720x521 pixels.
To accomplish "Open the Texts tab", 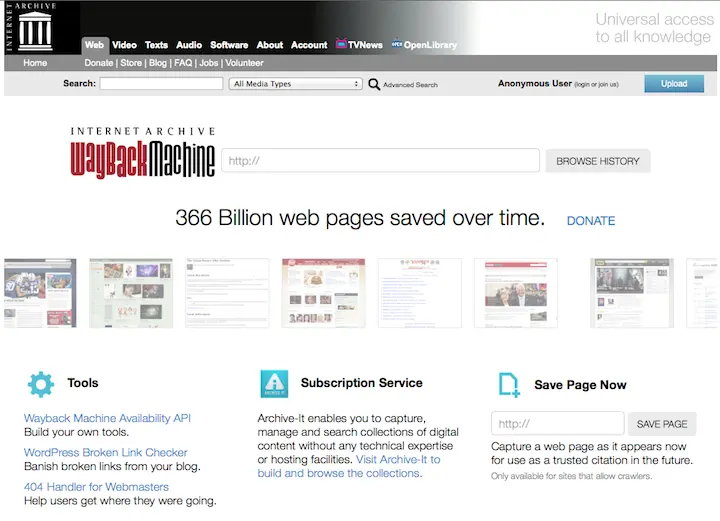I will click(x=156, y=45).
